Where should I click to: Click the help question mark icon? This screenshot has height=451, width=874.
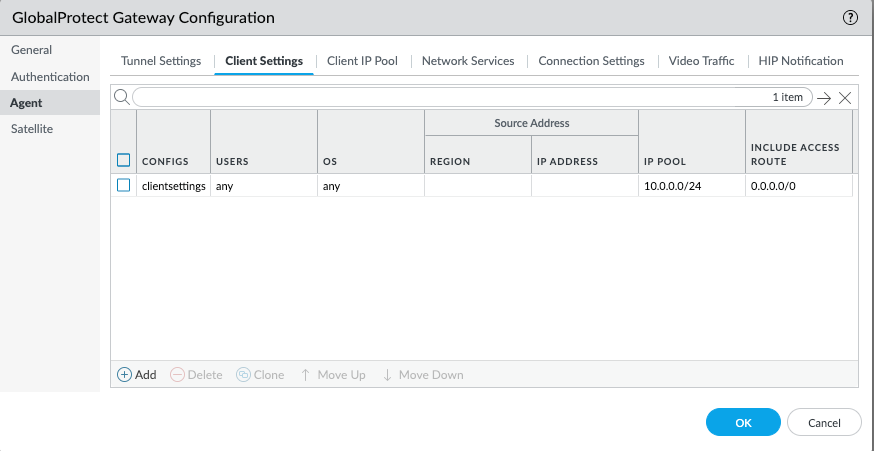[851, 18]
